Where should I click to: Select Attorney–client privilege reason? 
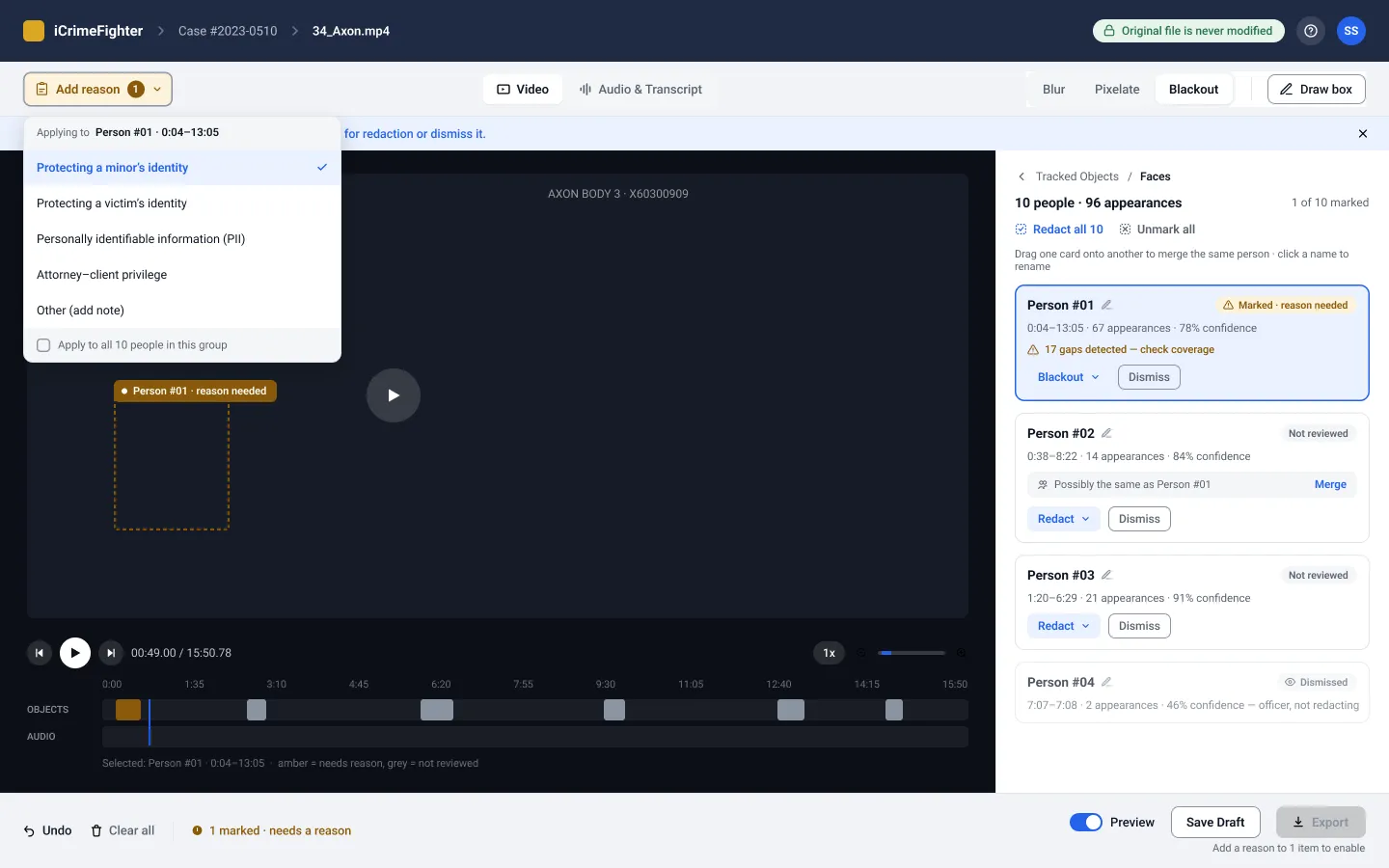click(x=182, y=275)
